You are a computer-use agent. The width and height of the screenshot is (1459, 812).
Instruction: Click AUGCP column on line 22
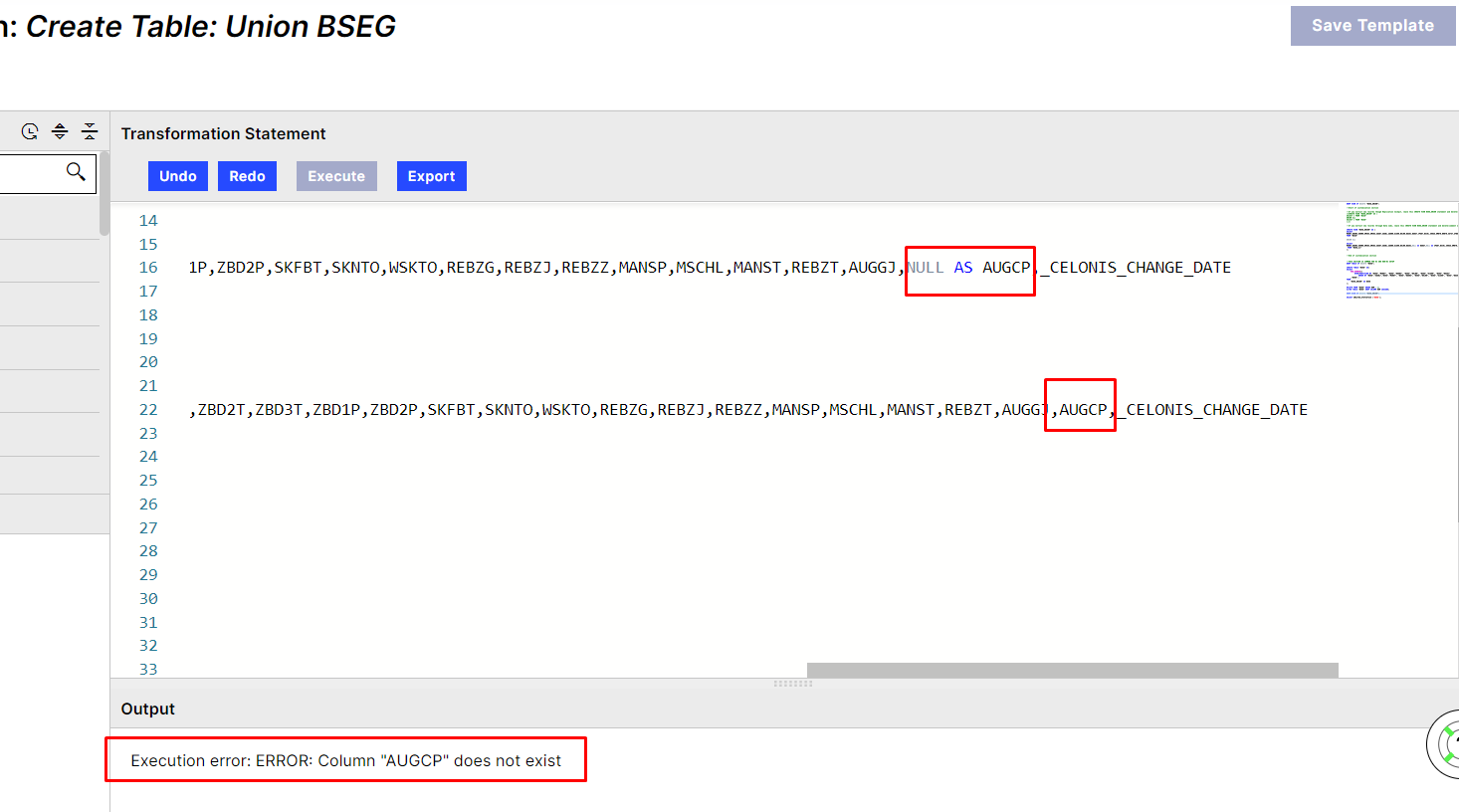click(x=1083, y=410)
